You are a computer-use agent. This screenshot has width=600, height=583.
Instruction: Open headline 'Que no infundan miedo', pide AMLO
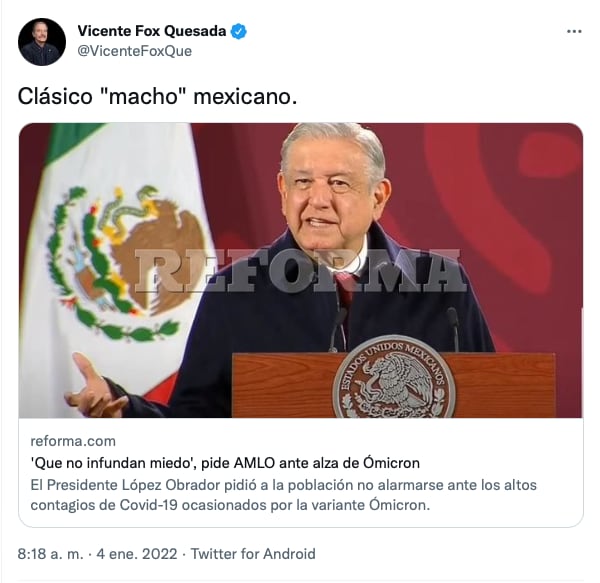[225, 463]
